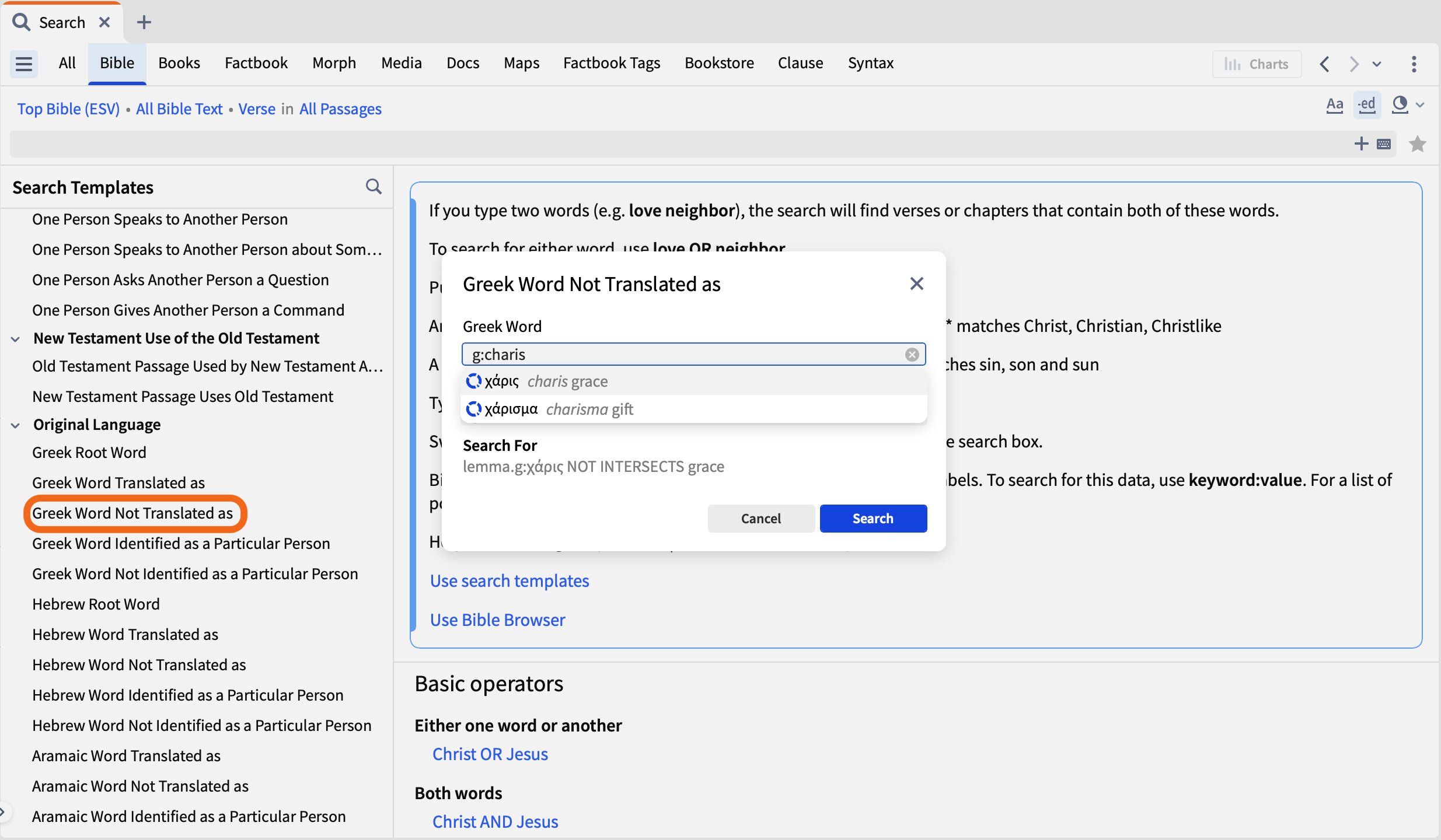Toggle Match case Aa option
The image size is (1441, 840).
point(1334,105)
